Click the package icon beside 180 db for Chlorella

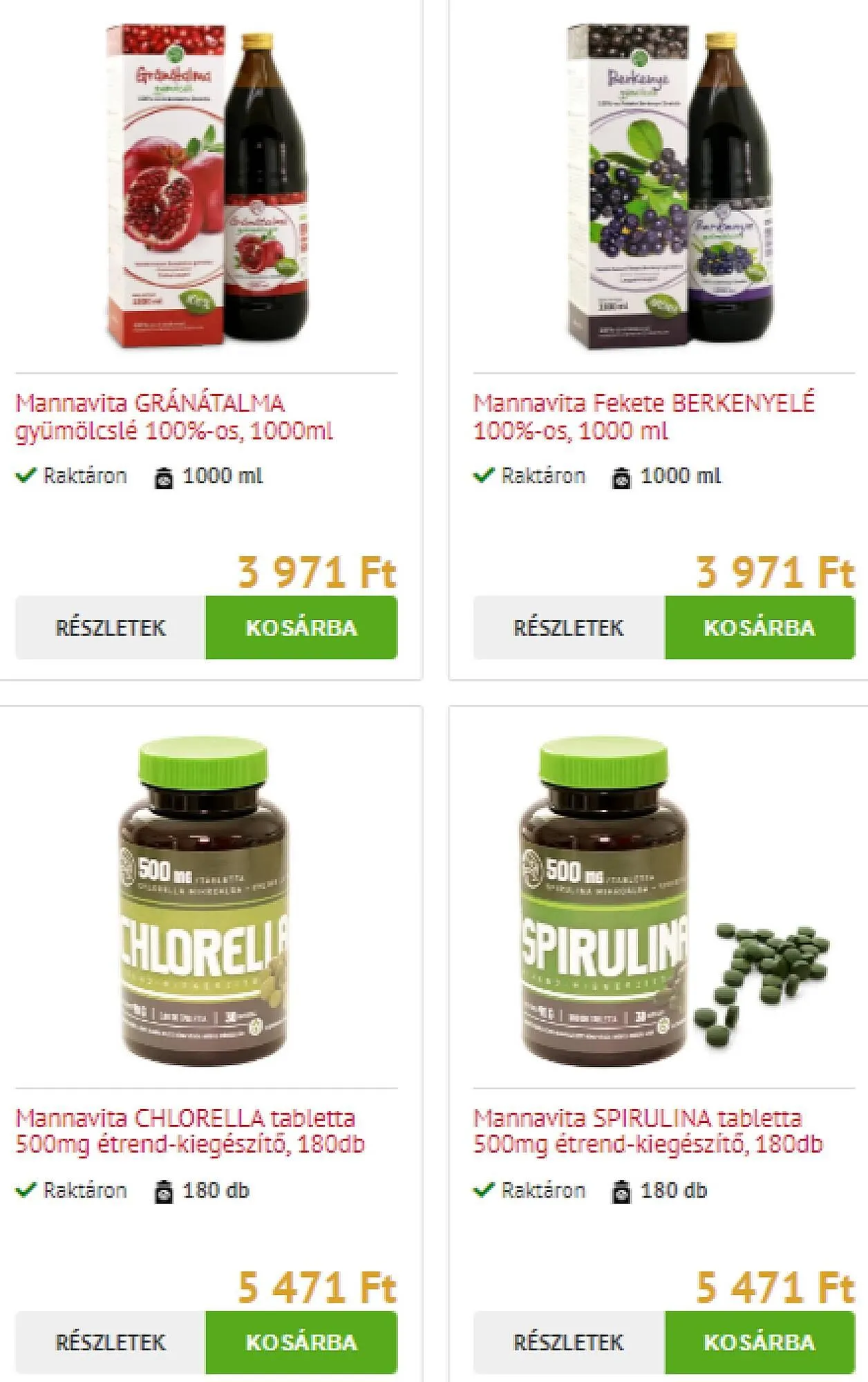(163, 1192)
